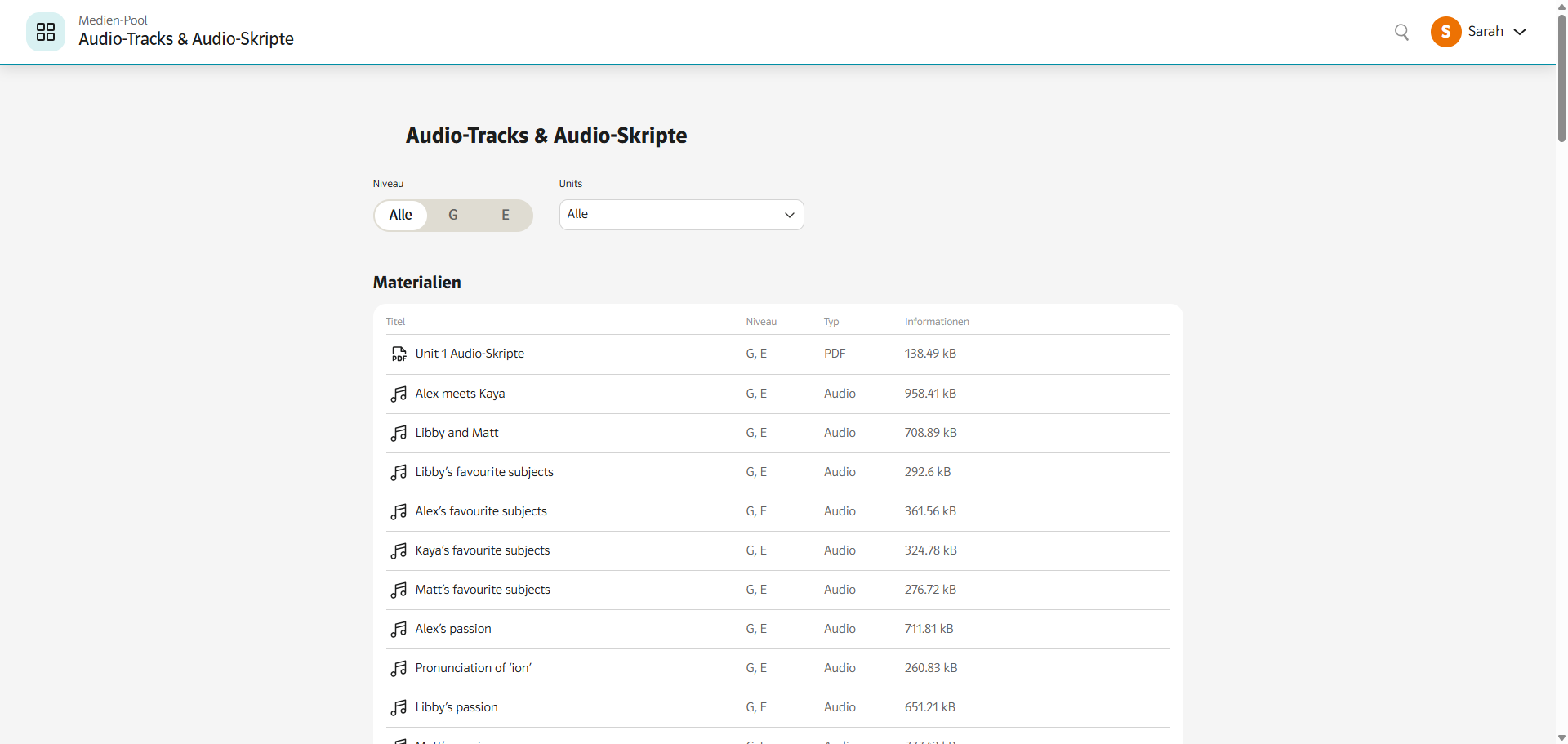
Task: Click the search magnifier icon
Action: [1401, 32]
